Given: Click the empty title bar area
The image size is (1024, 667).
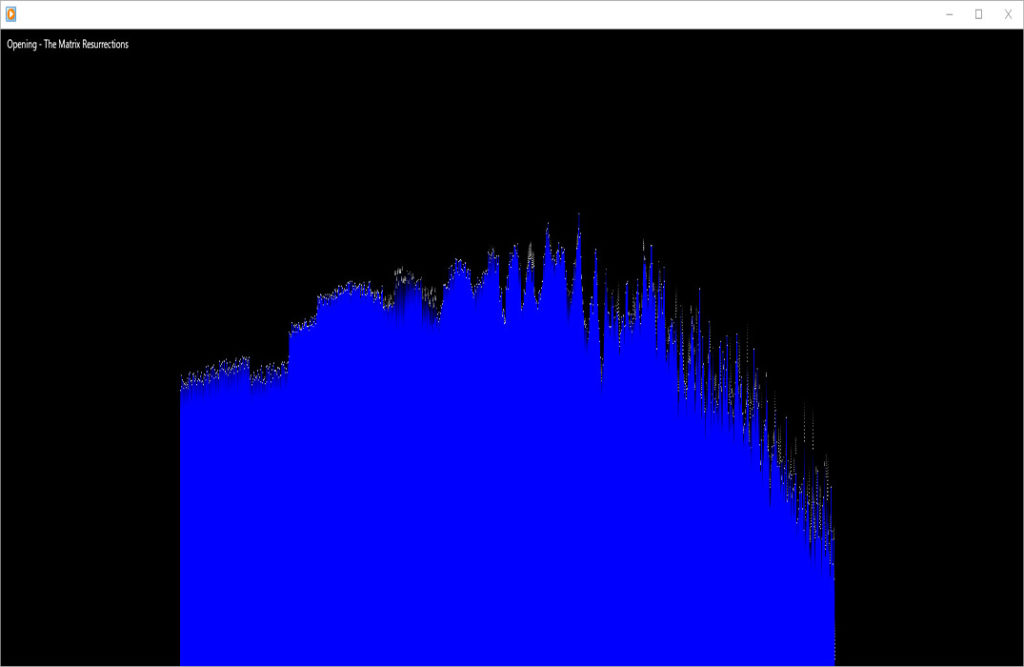Looking at the screenshot, I should coord(480,14).
